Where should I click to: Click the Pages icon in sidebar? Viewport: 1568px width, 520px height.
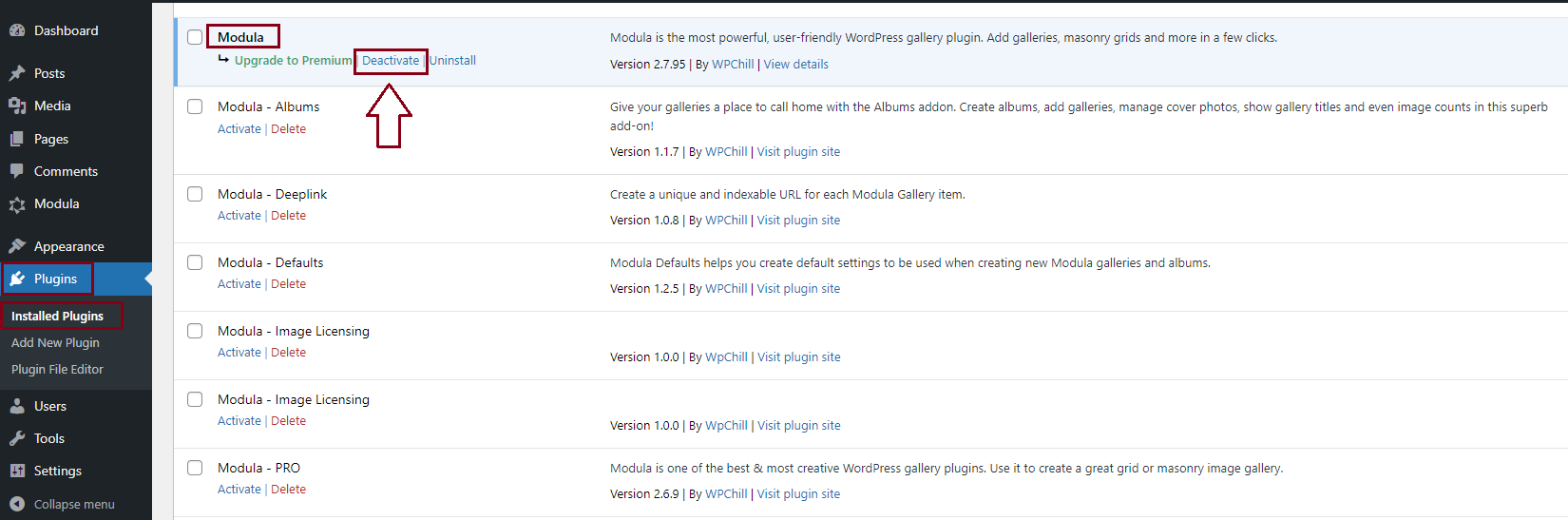point(17,139)
